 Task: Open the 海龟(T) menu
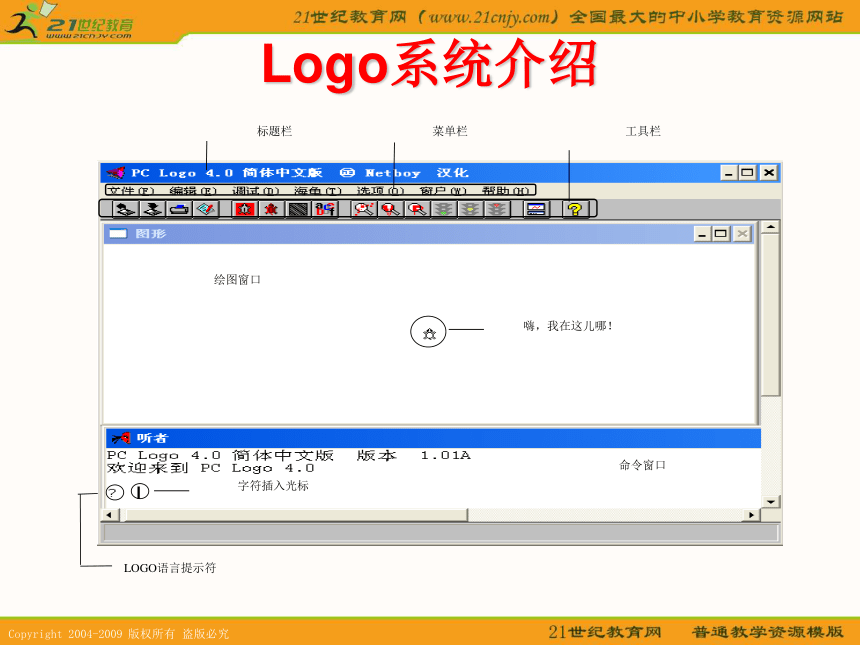(x=318, y=191)
